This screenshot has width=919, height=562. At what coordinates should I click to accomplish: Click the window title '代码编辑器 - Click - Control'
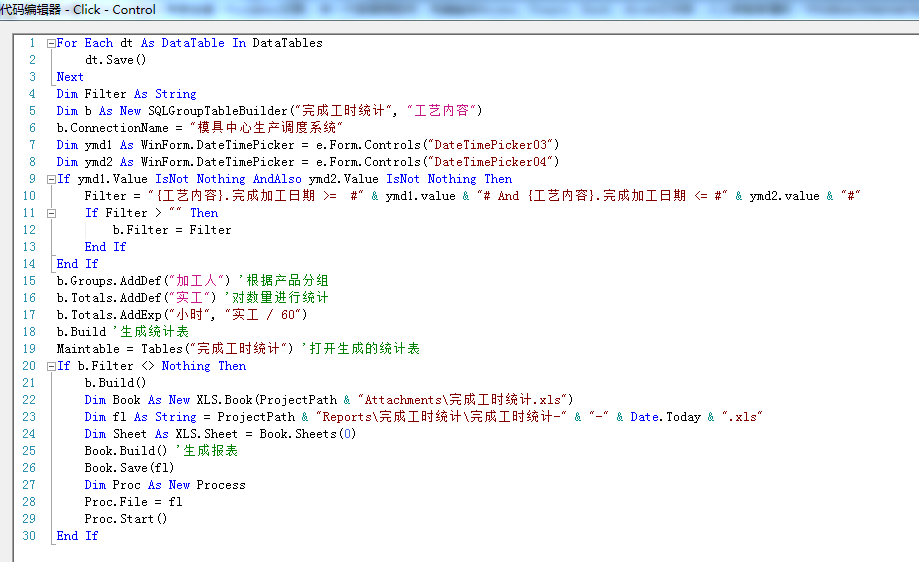pos(78,10)
